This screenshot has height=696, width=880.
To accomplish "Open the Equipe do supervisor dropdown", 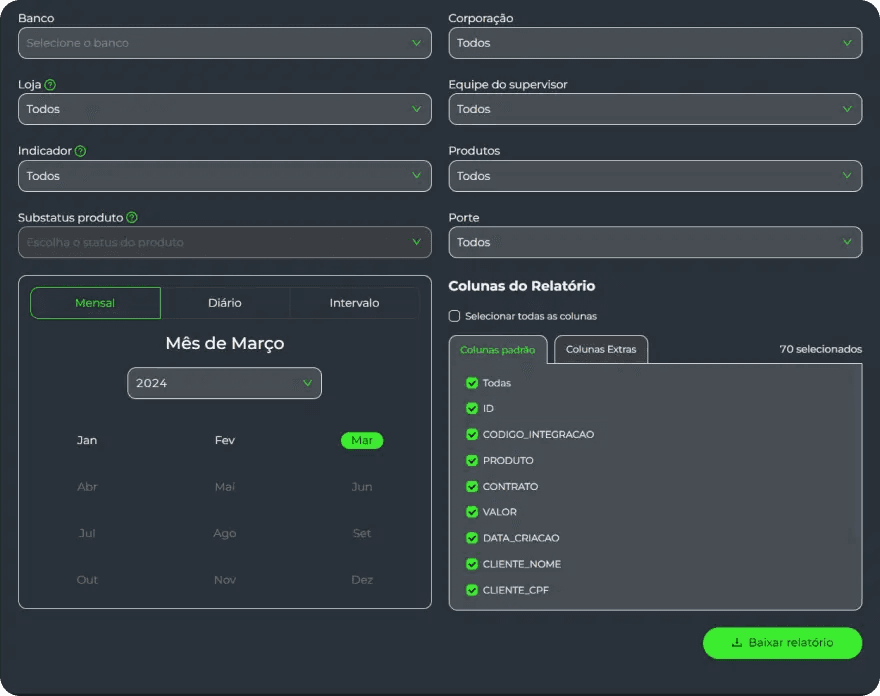I will click(654, 109).
